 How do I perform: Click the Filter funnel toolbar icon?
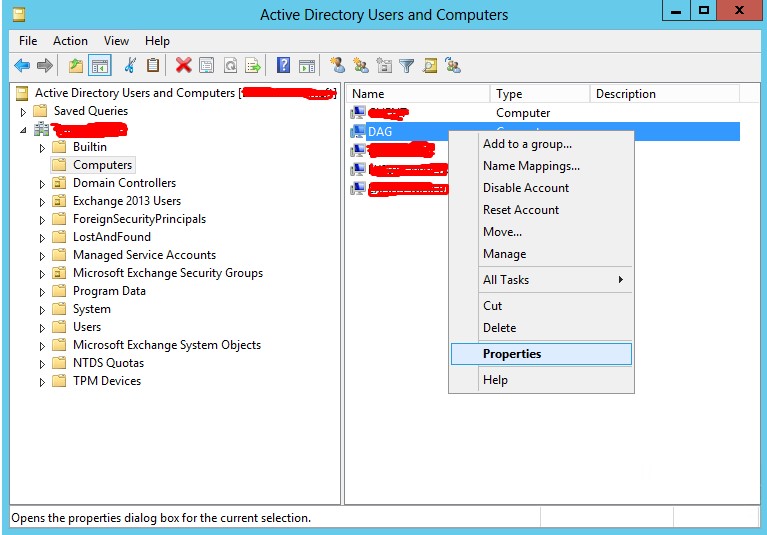(x=407, y=66)
